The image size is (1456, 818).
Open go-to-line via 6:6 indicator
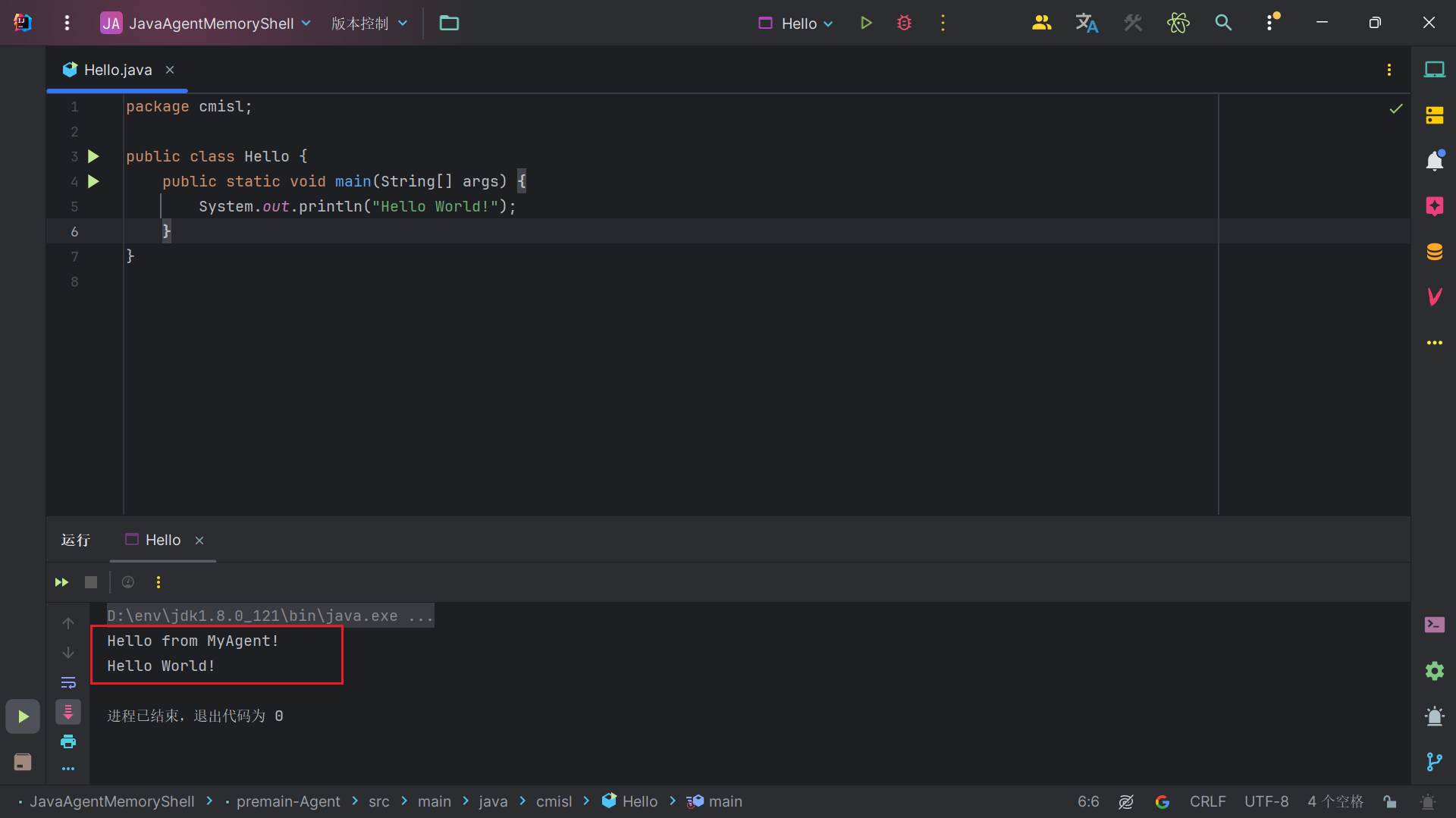[1088, 801]
